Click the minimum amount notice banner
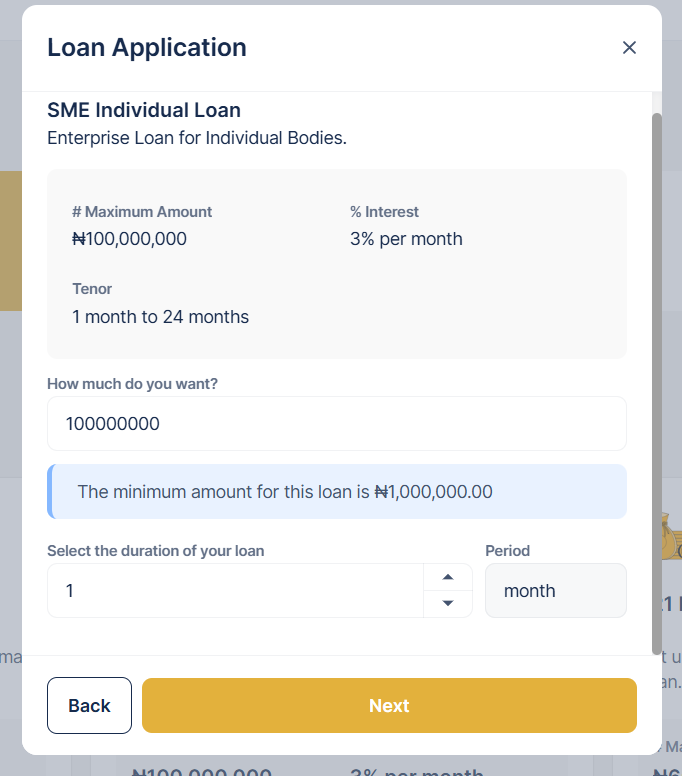 pos(336,492)
